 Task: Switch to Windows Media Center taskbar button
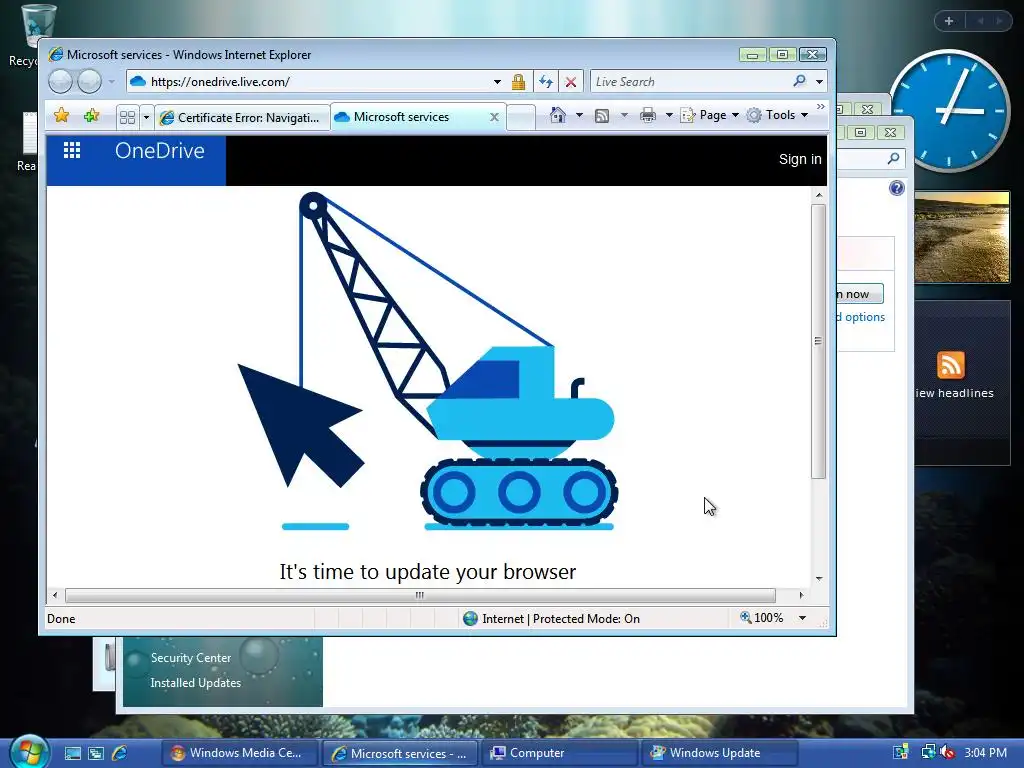coord(240,753)
